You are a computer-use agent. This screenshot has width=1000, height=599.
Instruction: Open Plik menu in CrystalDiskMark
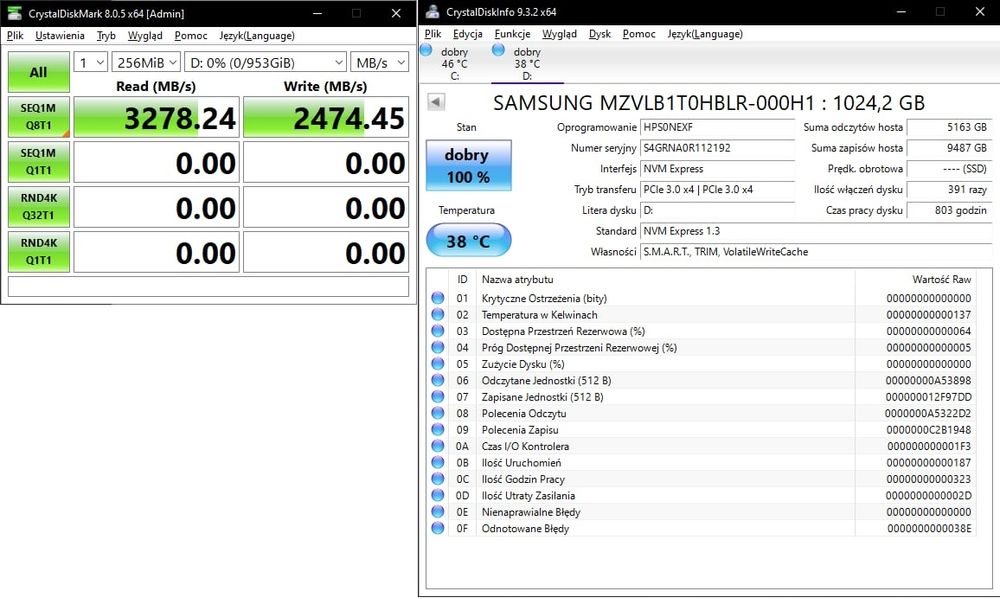15,36
